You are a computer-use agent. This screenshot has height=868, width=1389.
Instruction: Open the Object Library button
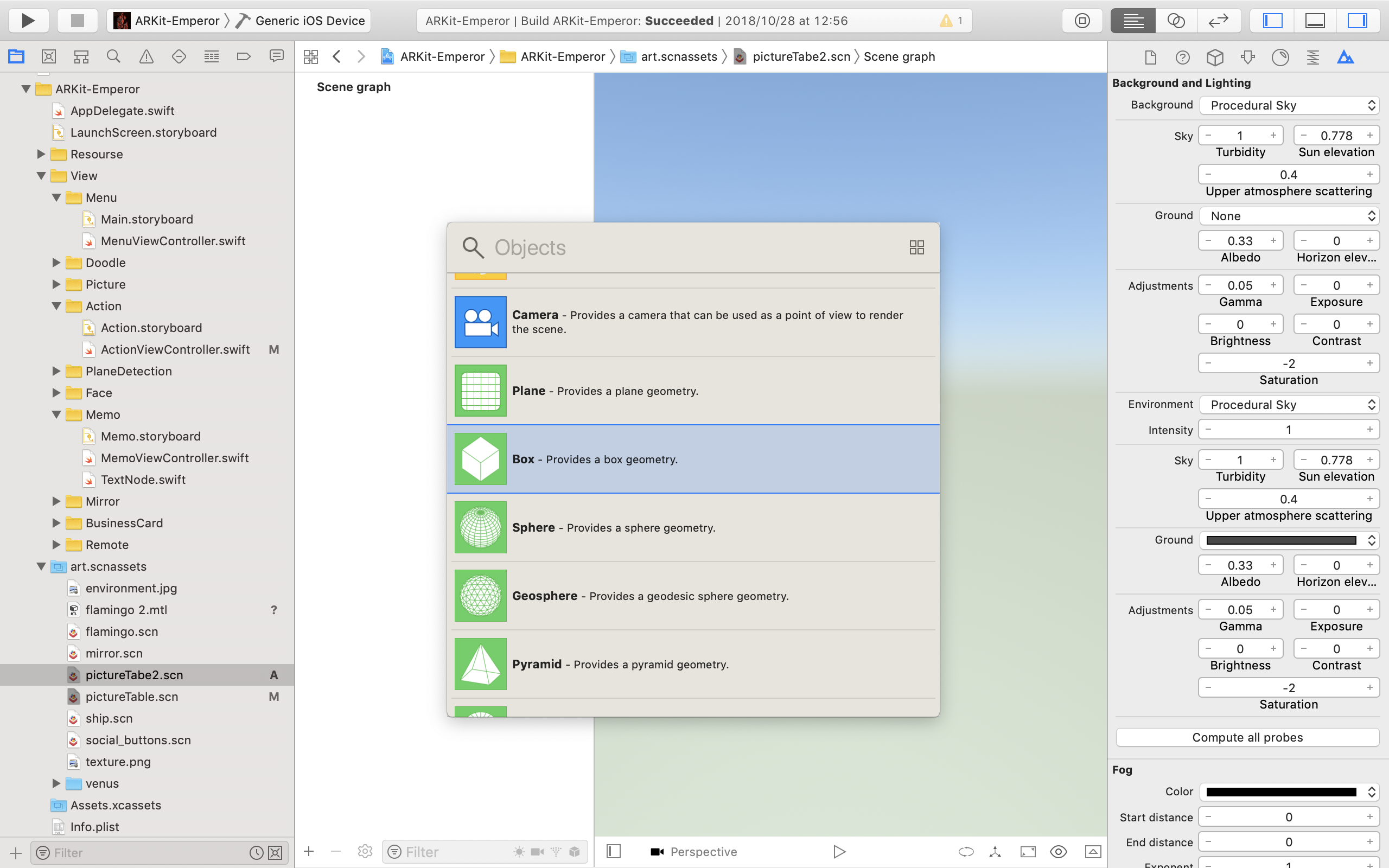1082,21
